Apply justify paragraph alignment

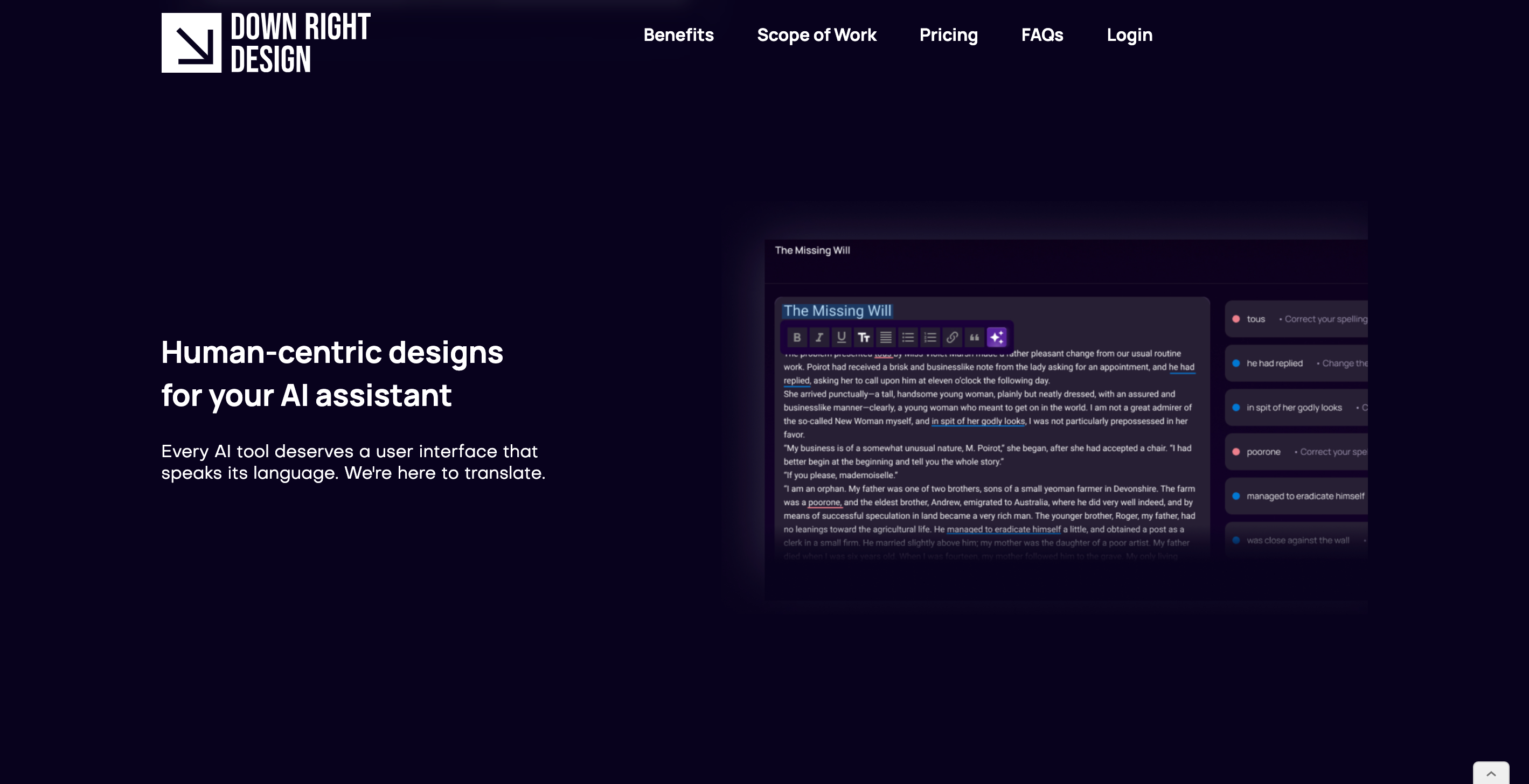[886, 338]
